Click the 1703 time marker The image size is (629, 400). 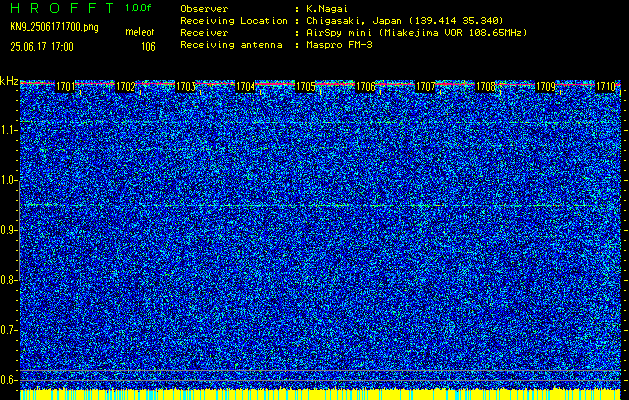point(185,86)
